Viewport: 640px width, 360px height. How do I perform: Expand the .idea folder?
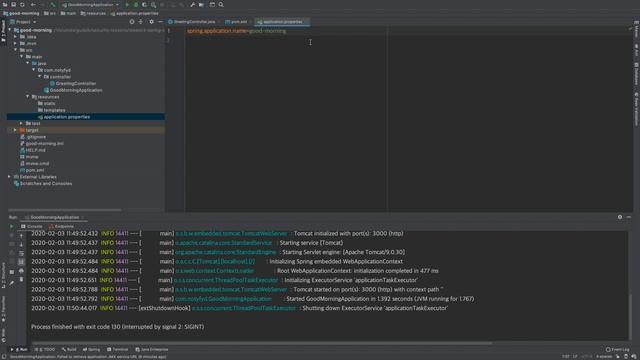16,37
